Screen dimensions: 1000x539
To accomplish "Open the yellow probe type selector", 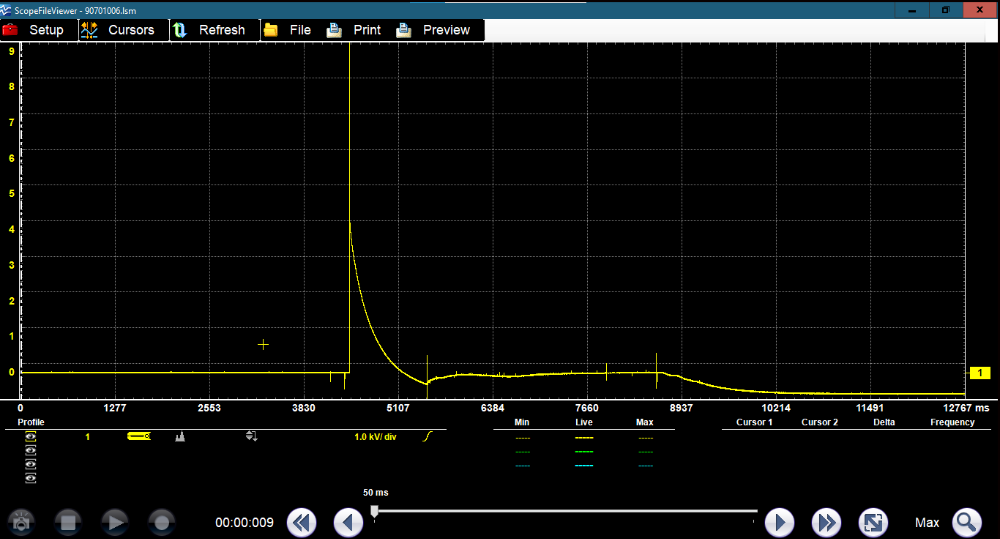I will click(138, 437).
